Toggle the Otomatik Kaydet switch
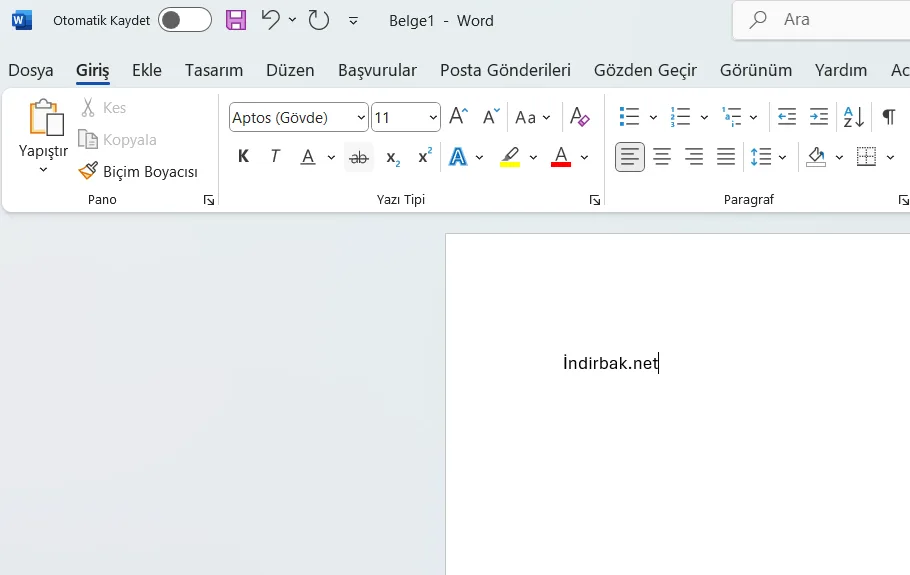Viewport: 910px width, 575px height. [185, 20]
